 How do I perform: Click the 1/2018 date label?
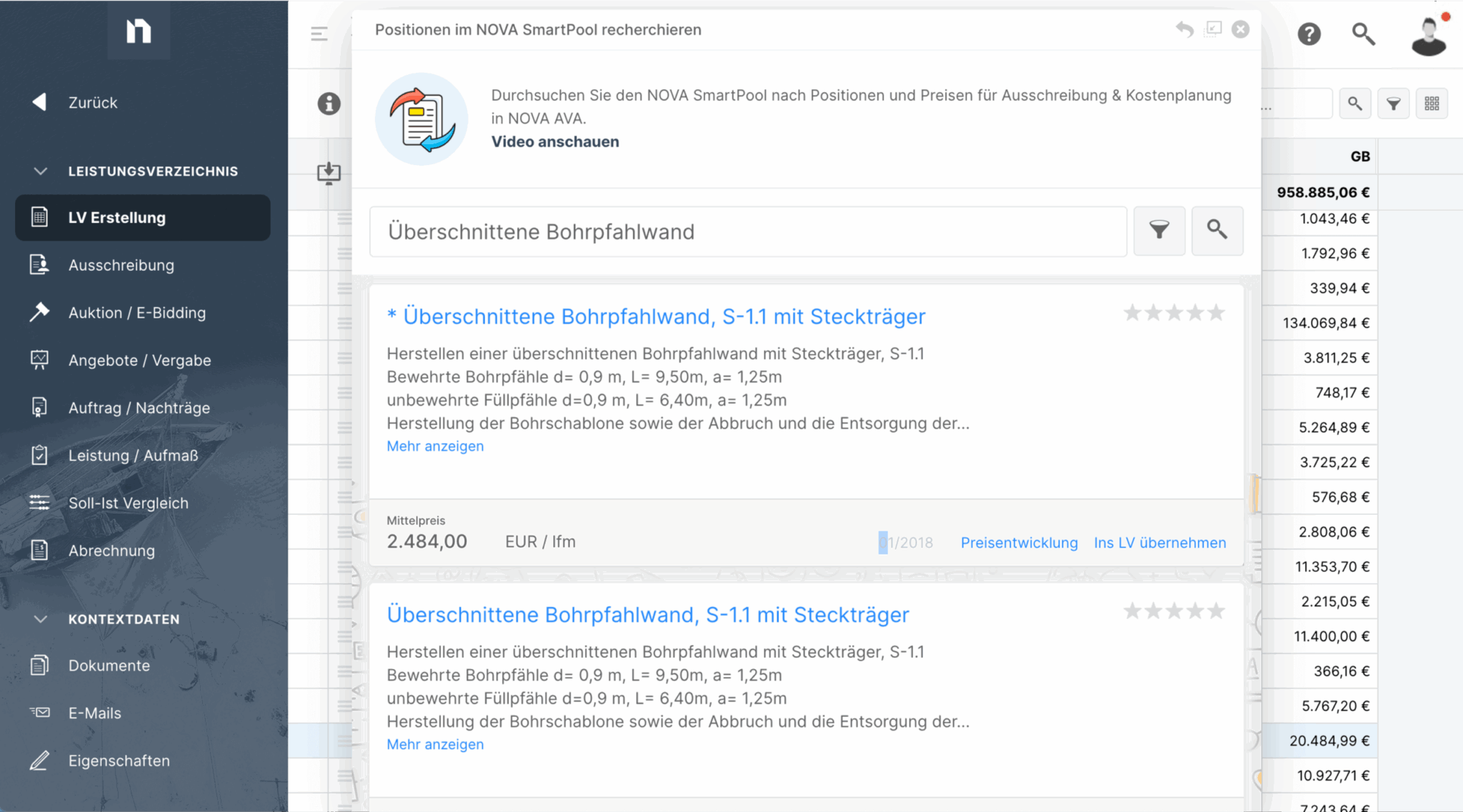[x=906, y=543]
